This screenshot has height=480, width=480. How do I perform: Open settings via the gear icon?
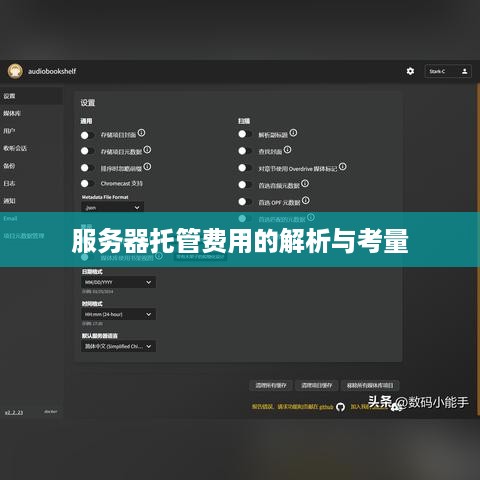pyautogui.click(x=410, y=71)
